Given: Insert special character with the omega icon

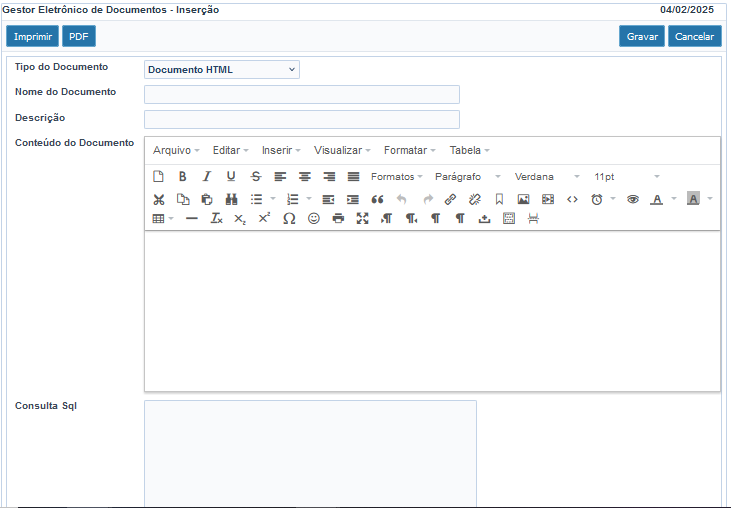Looking at the screenshot, I should pos(289,218).
